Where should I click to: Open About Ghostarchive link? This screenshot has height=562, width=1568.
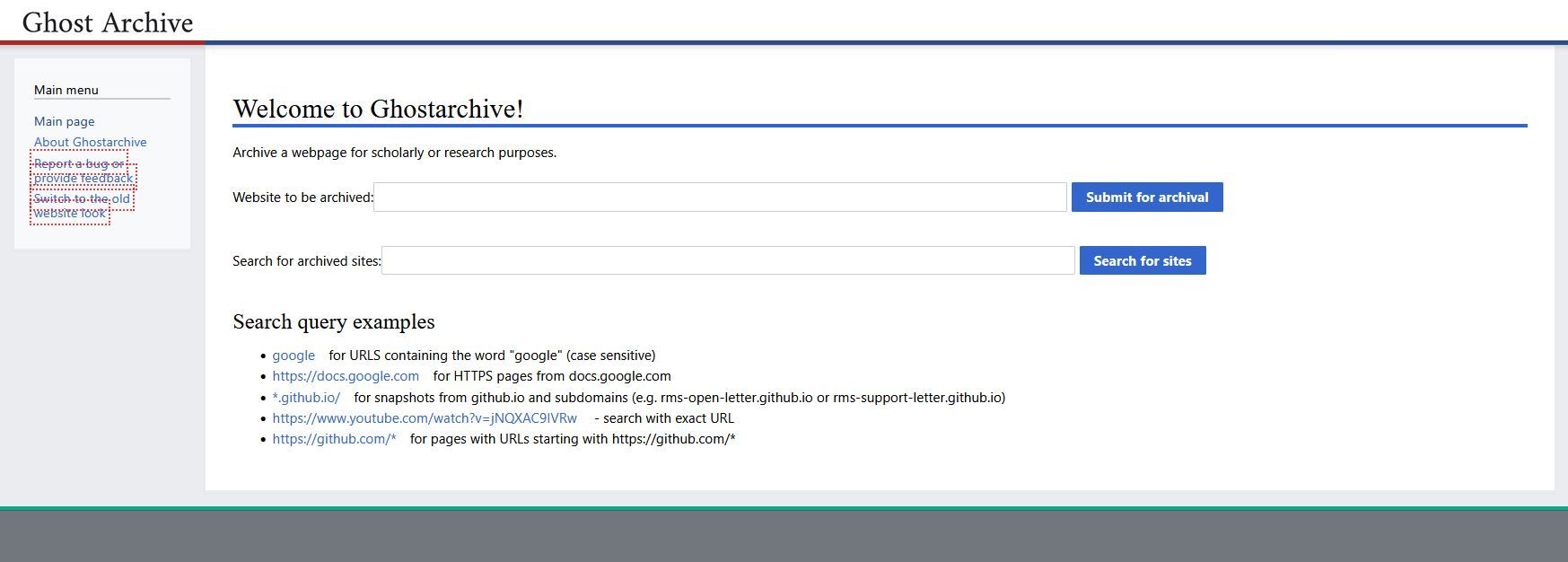[x=91, y=142]
